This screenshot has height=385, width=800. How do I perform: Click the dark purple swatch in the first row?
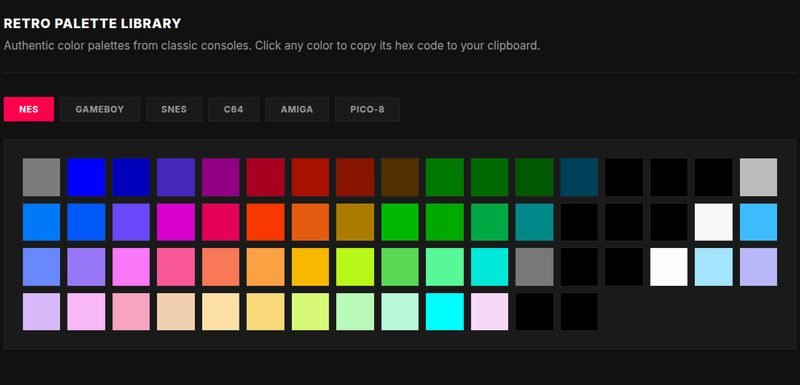(220, 177)
